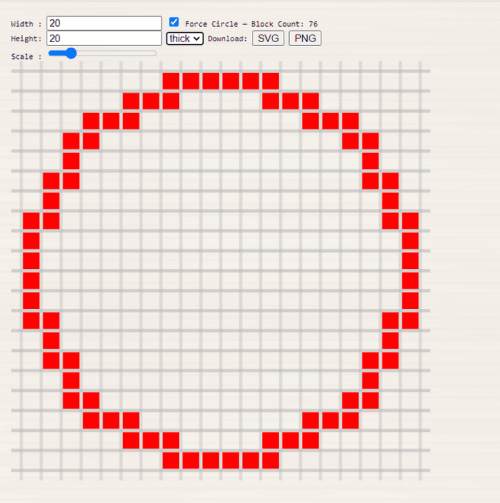Click the Scale label

click(26, 57)
